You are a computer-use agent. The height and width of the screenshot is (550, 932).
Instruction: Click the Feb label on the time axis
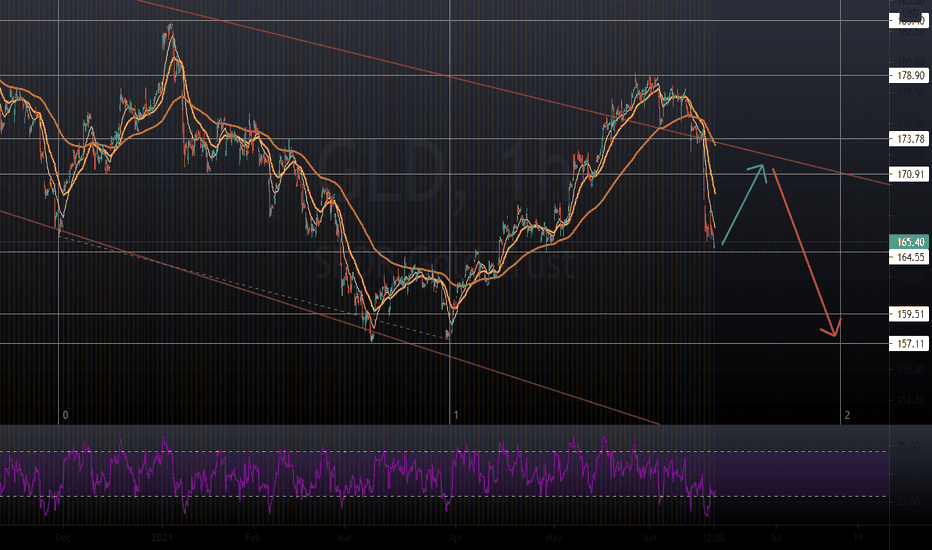click(x=253, y=538)
